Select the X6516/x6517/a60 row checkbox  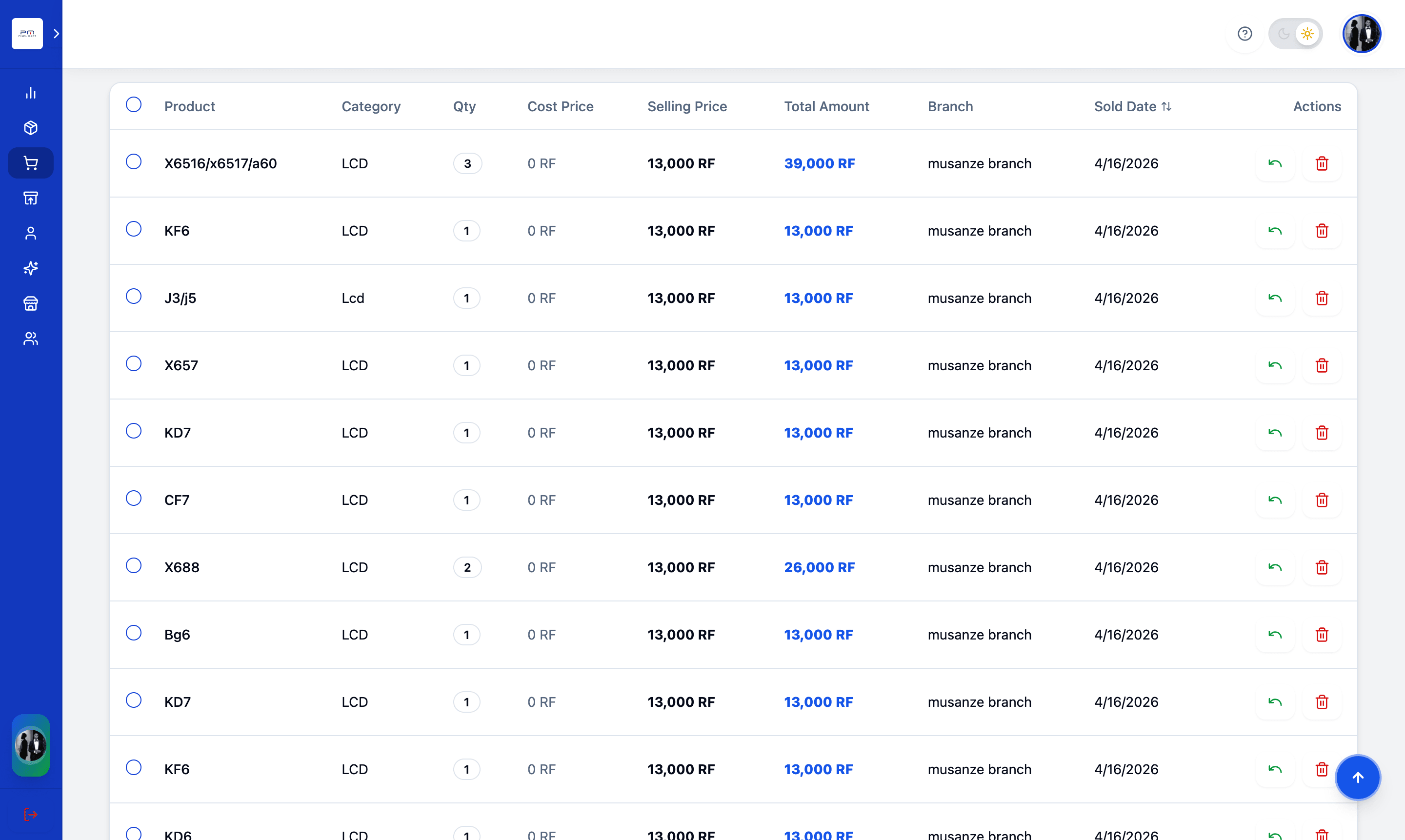coord(134,161)
